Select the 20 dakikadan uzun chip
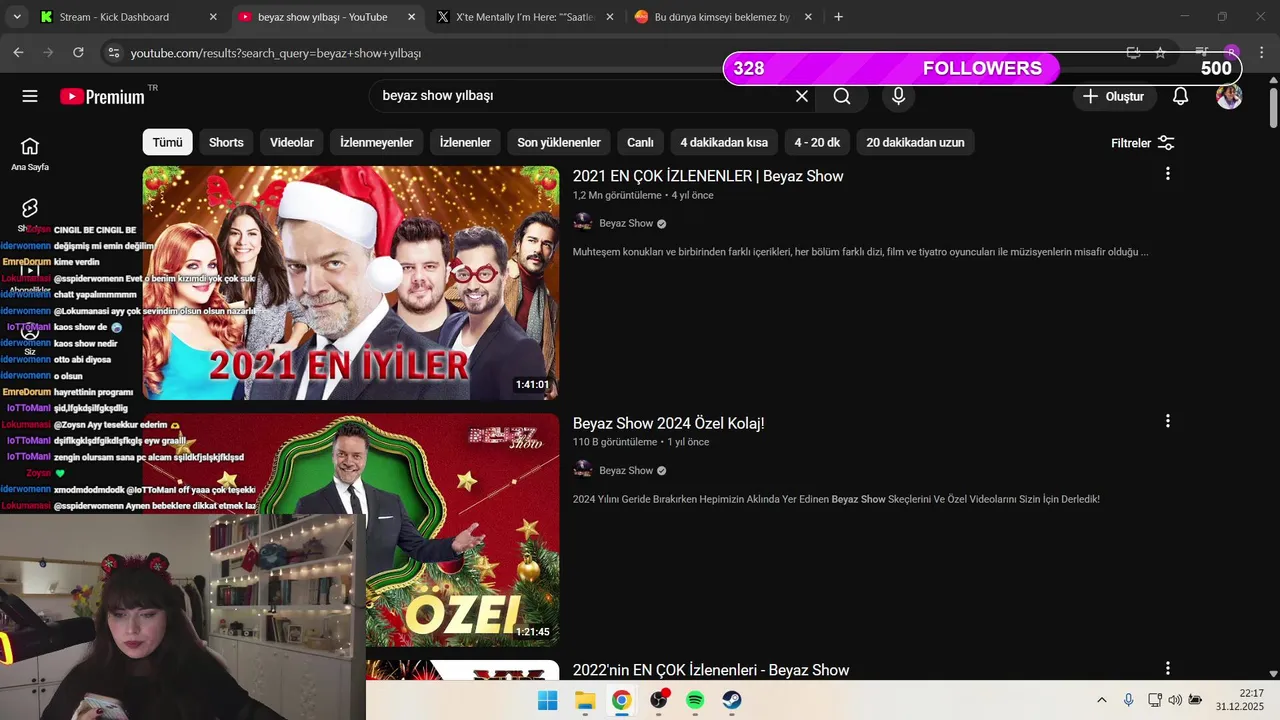Image resolution: width=1280 pixels, height=720 pixels. point(915,143)
